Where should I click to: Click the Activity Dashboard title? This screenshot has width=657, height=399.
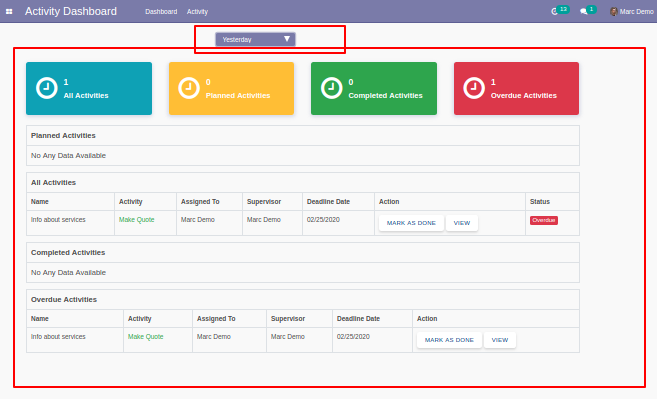pos(71,11)
